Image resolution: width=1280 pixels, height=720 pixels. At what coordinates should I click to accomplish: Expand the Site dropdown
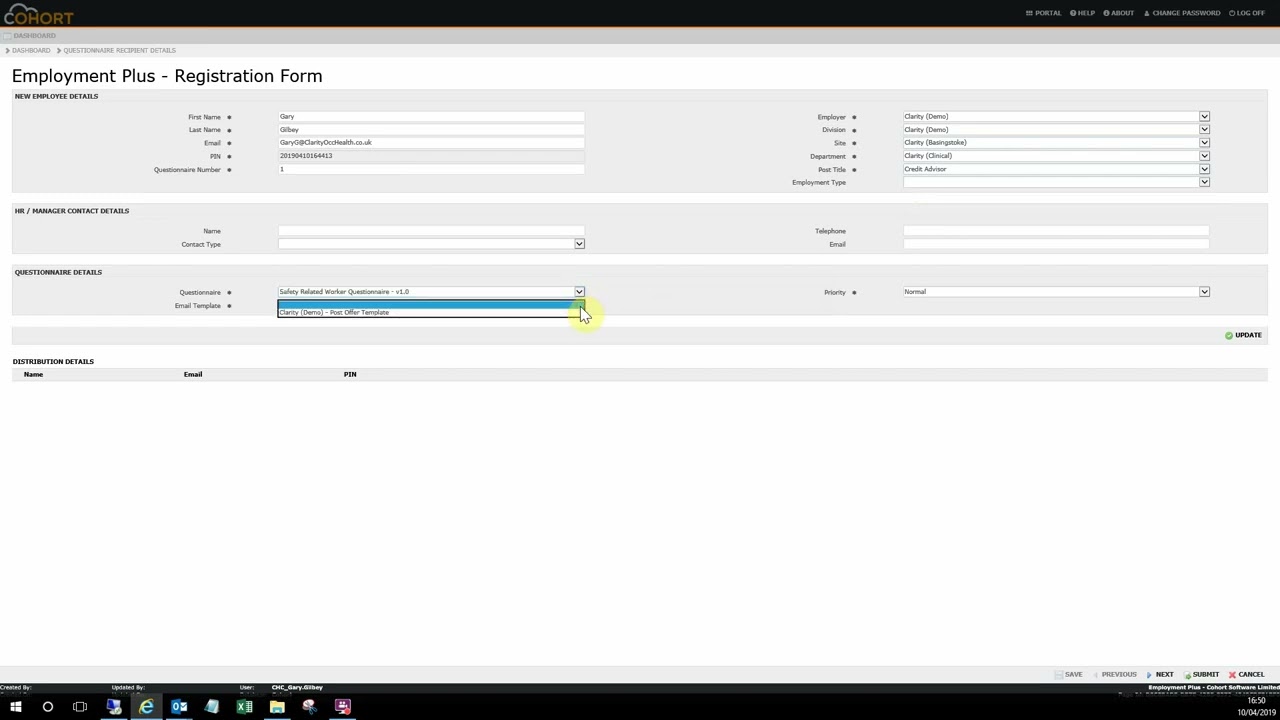pos(1204,143)
